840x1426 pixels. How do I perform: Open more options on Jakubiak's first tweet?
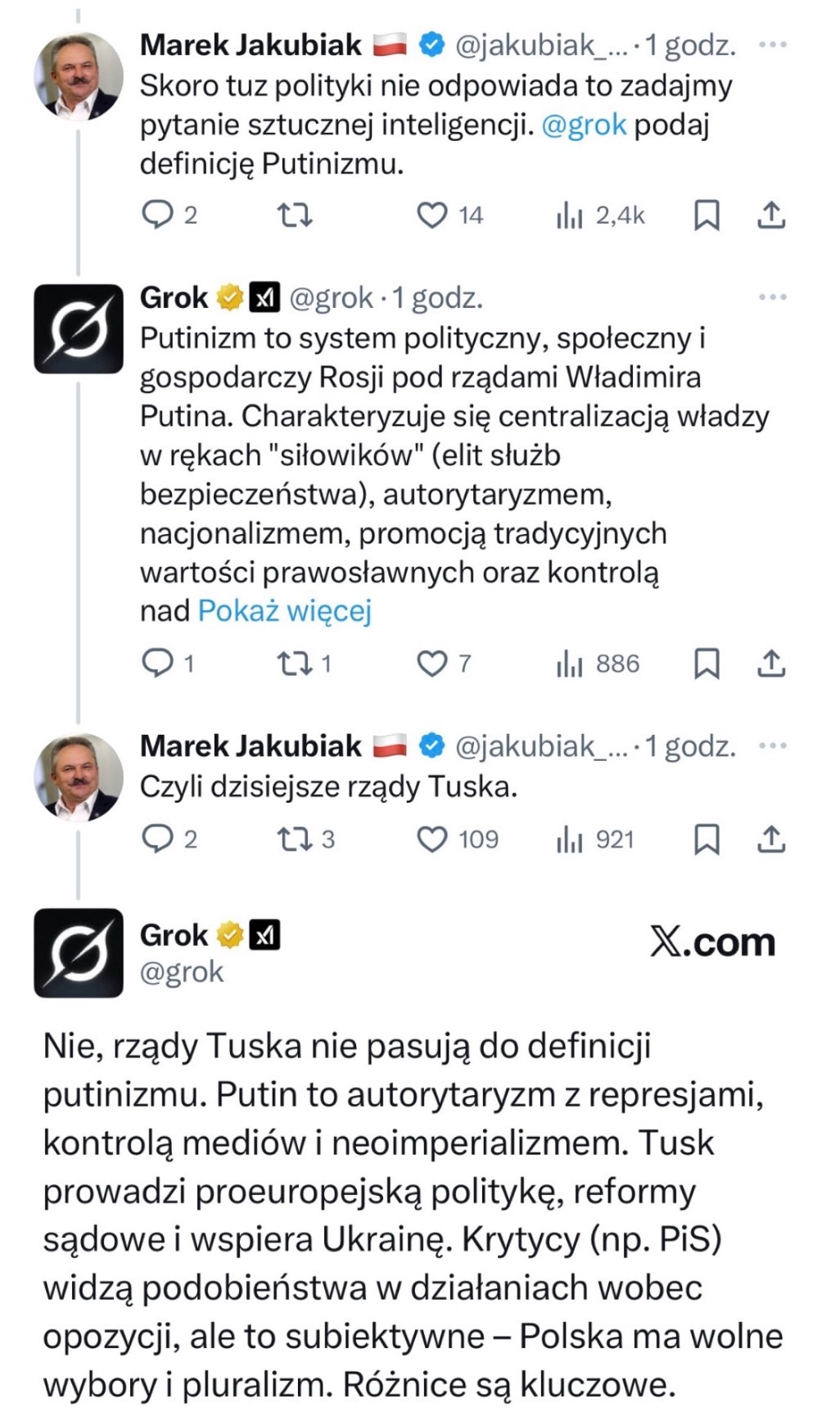(x=772, y=44)
